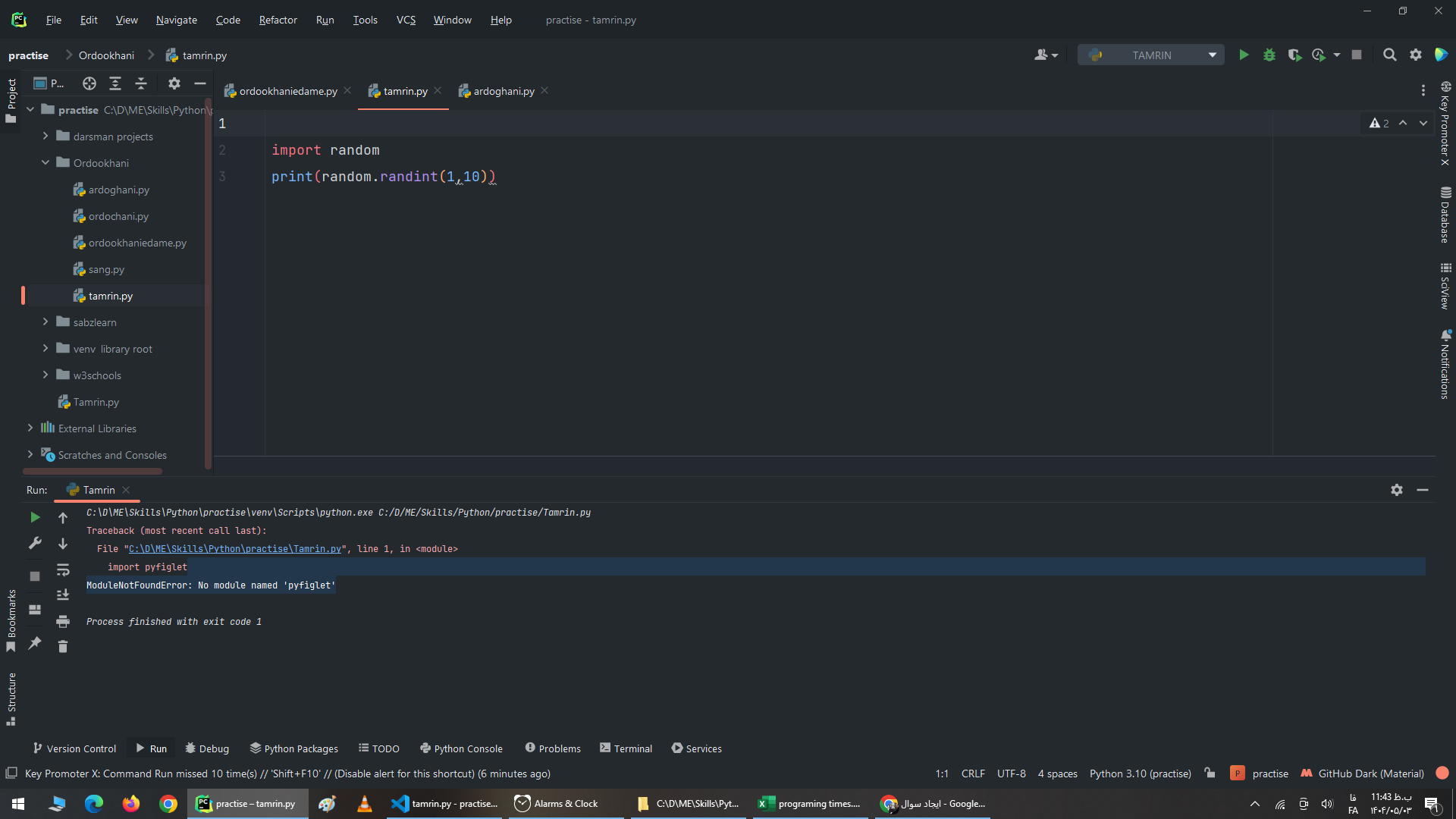Open the Refactor menu
The image size is (1456, 819).
click(x=278, y=20)
